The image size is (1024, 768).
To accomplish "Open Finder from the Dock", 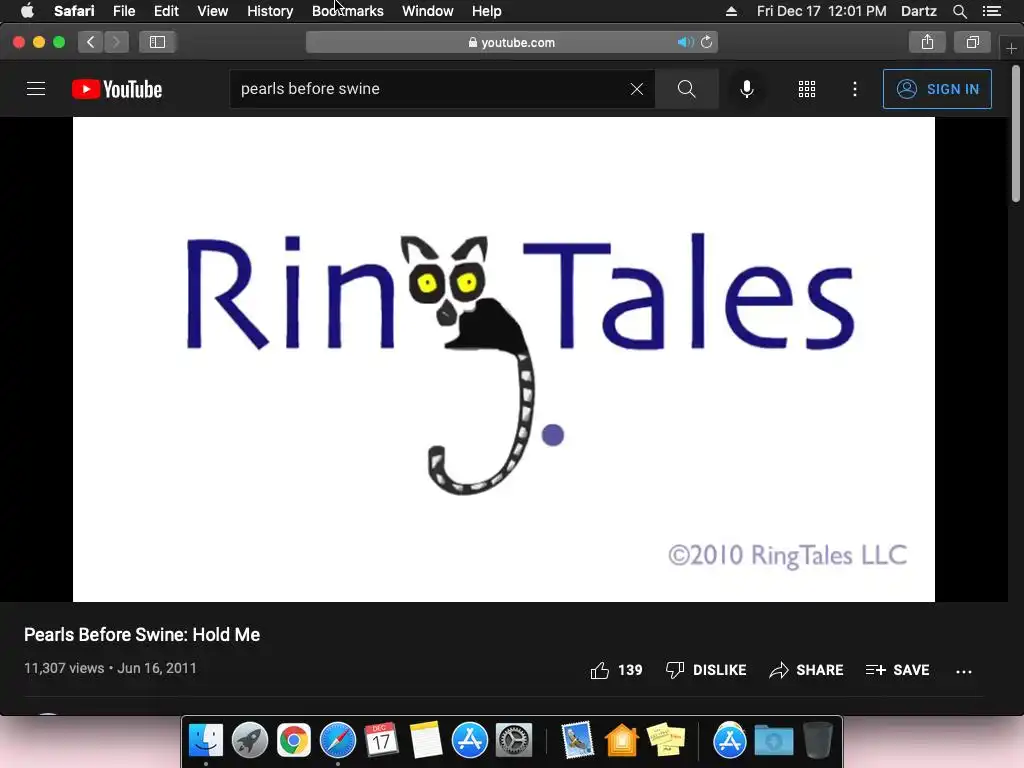I will pyautogui.click(x=206, y=741).
